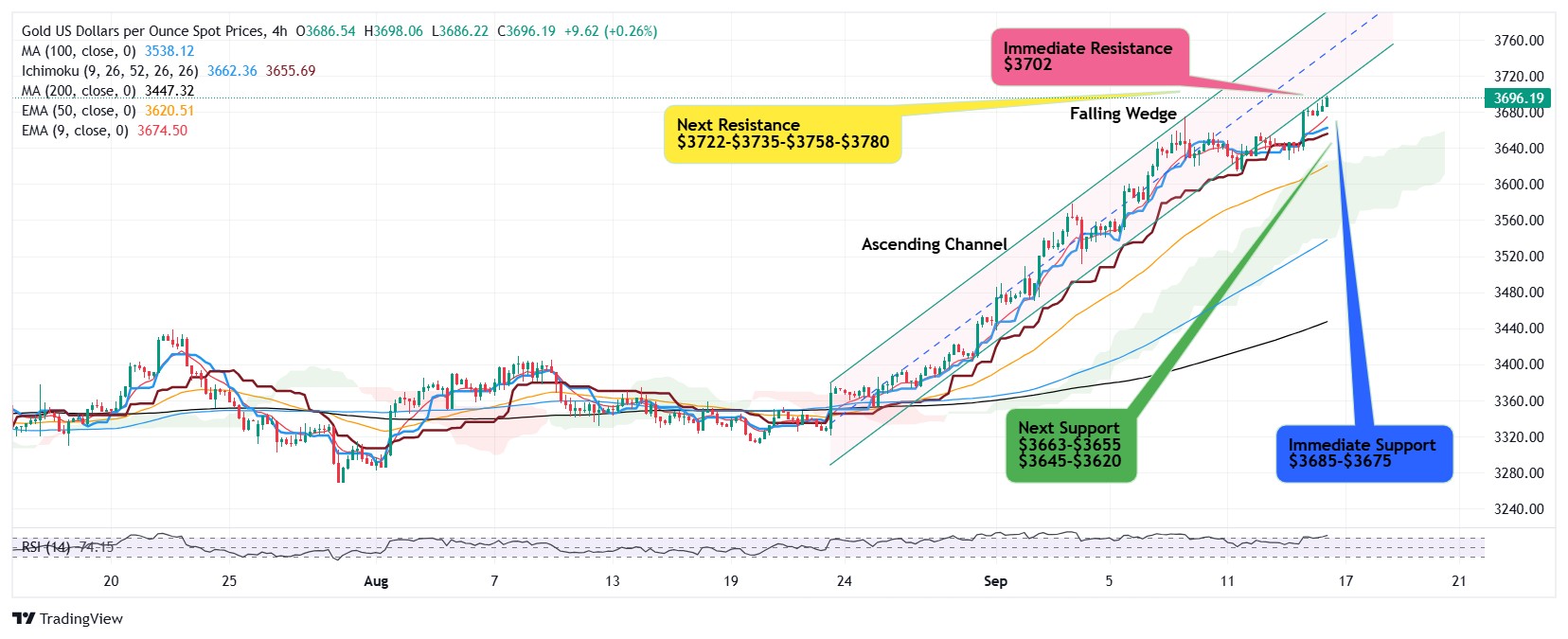Click the 4h timeframe in chart title
This screenshot has height=639, width=1568.
coord(279,31)
